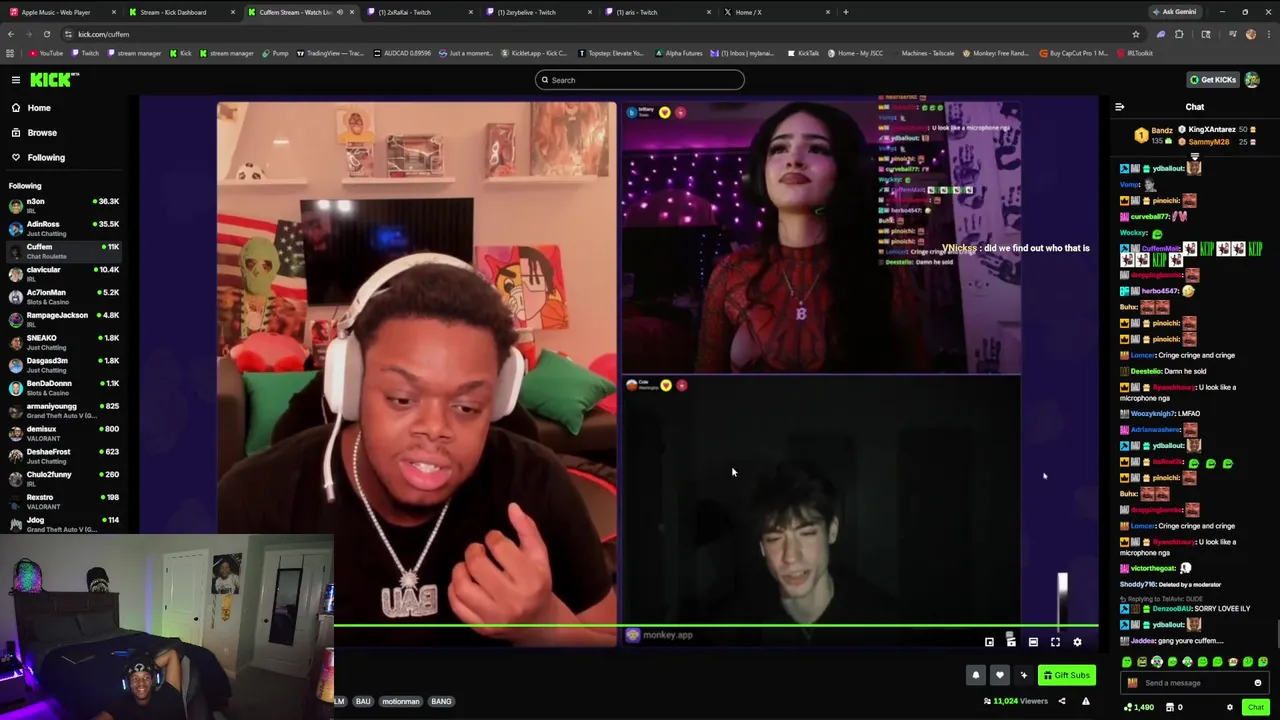Image resolution: width=1280 pixels, height=720 pixels.
Task: Toggle theater mode on the player
Action: coord(1033,643)
